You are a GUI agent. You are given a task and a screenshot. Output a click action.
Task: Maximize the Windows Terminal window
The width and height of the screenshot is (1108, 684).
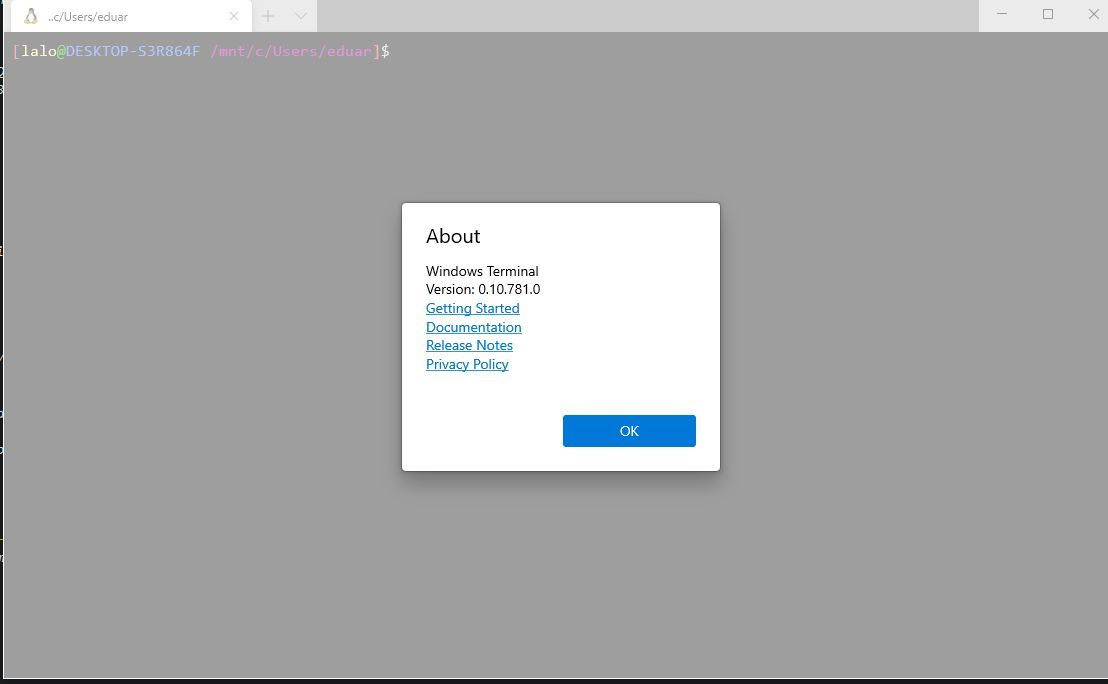pos(1048,14)
